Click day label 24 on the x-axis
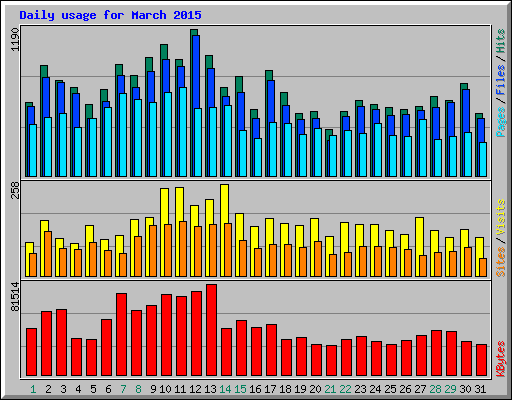Screen dimensions: 512x400 (375, 389)
